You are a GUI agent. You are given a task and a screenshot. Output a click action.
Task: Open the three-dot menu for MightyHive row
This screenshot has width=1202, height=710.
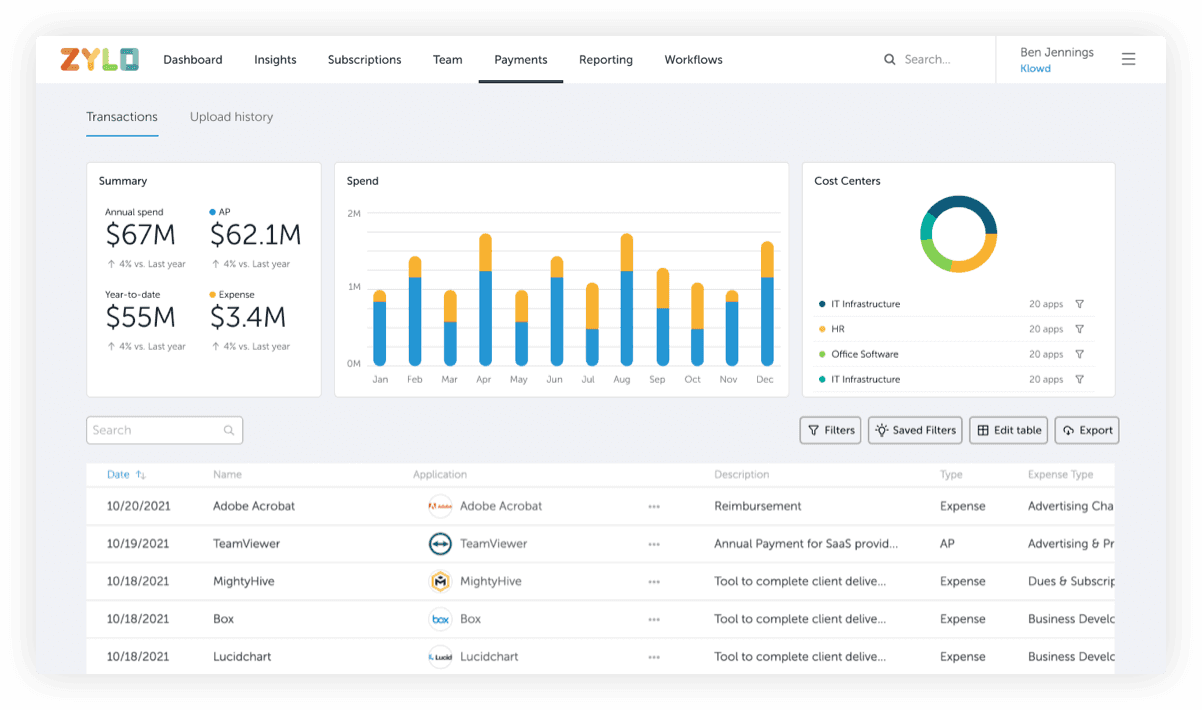tap(654, 581)
